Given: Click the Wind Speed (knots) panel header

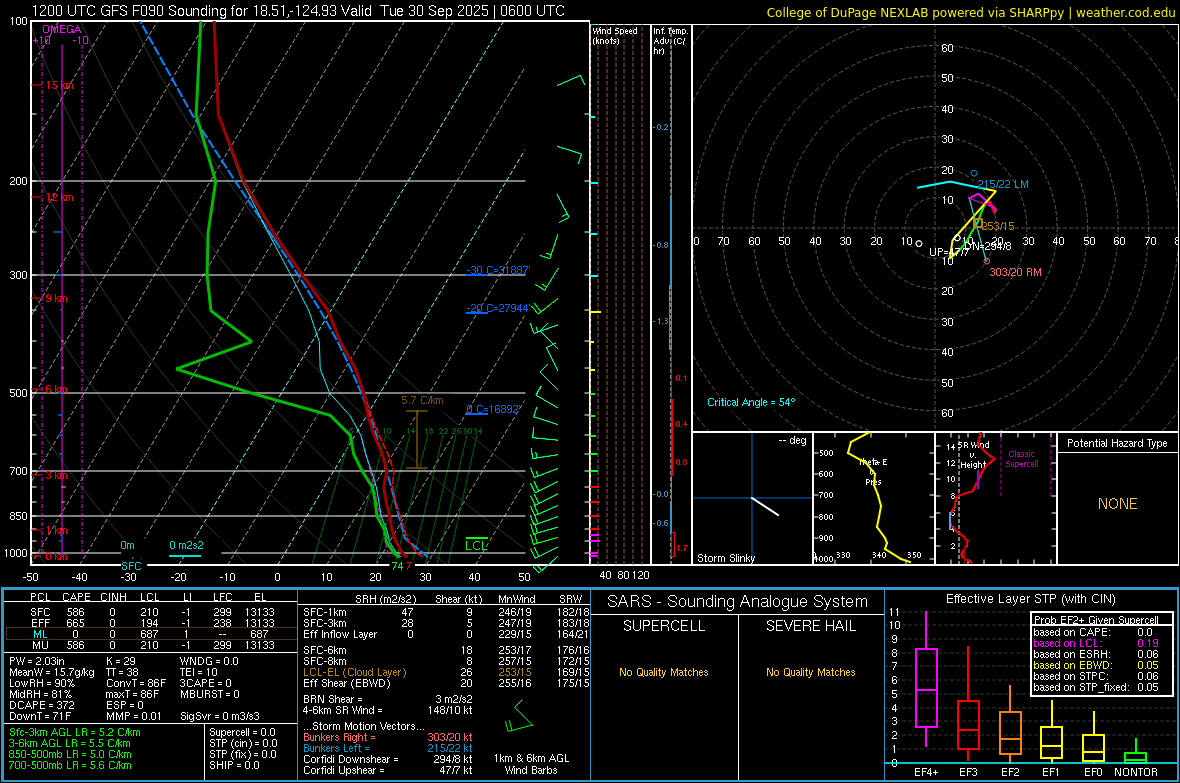Looking at the screenshot, I should click(615, 36).
